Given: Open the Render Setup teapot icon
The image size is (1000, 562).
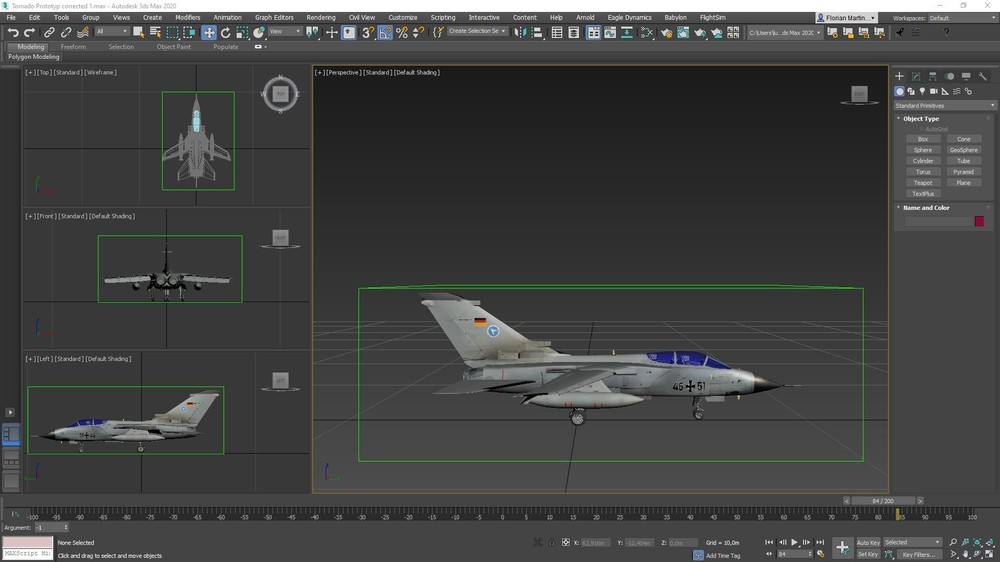Looking at the screenshot, I should tap(664, 33).
